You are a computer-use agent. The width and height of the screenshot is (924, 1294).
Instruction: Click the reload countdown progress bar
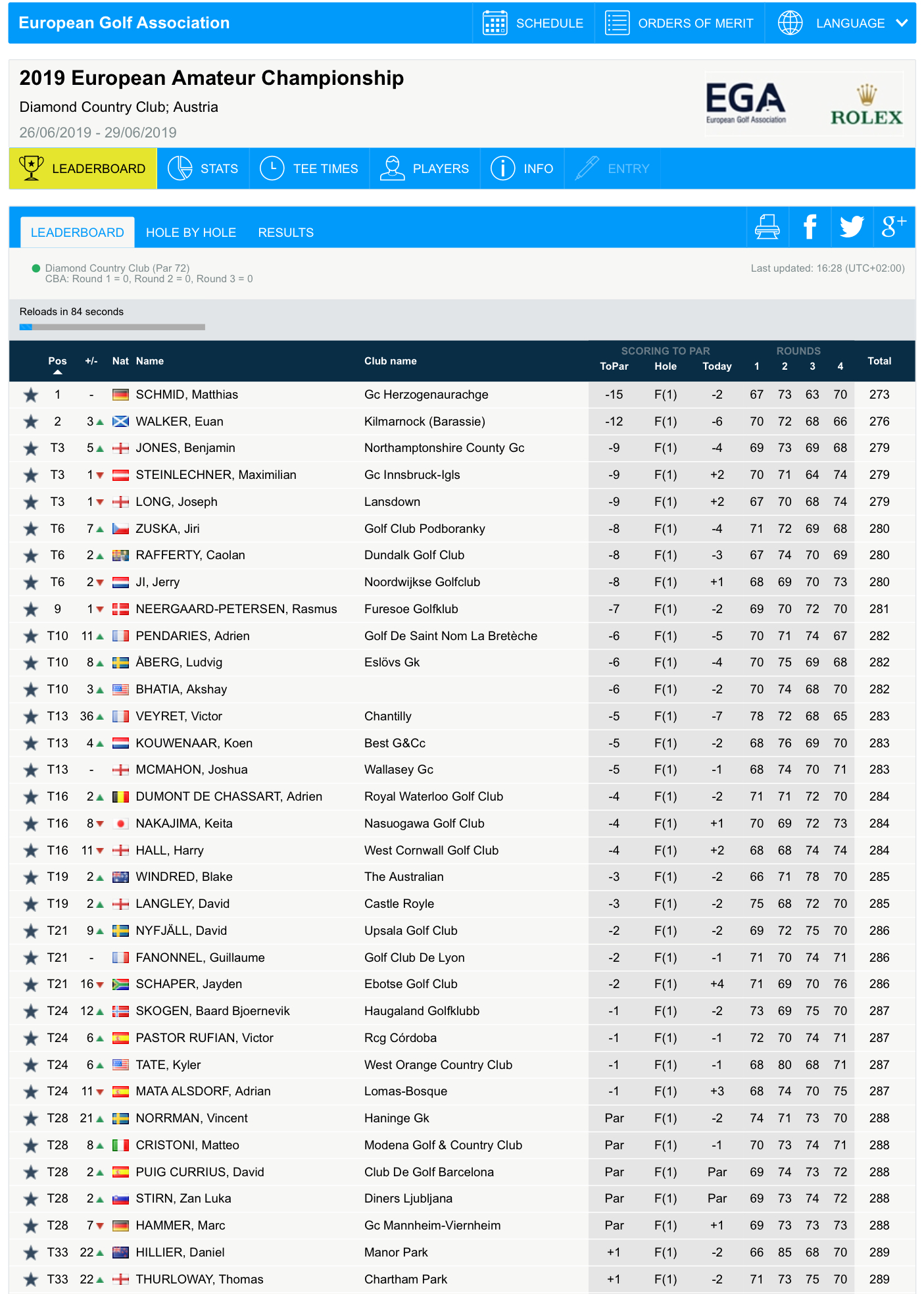112,327
